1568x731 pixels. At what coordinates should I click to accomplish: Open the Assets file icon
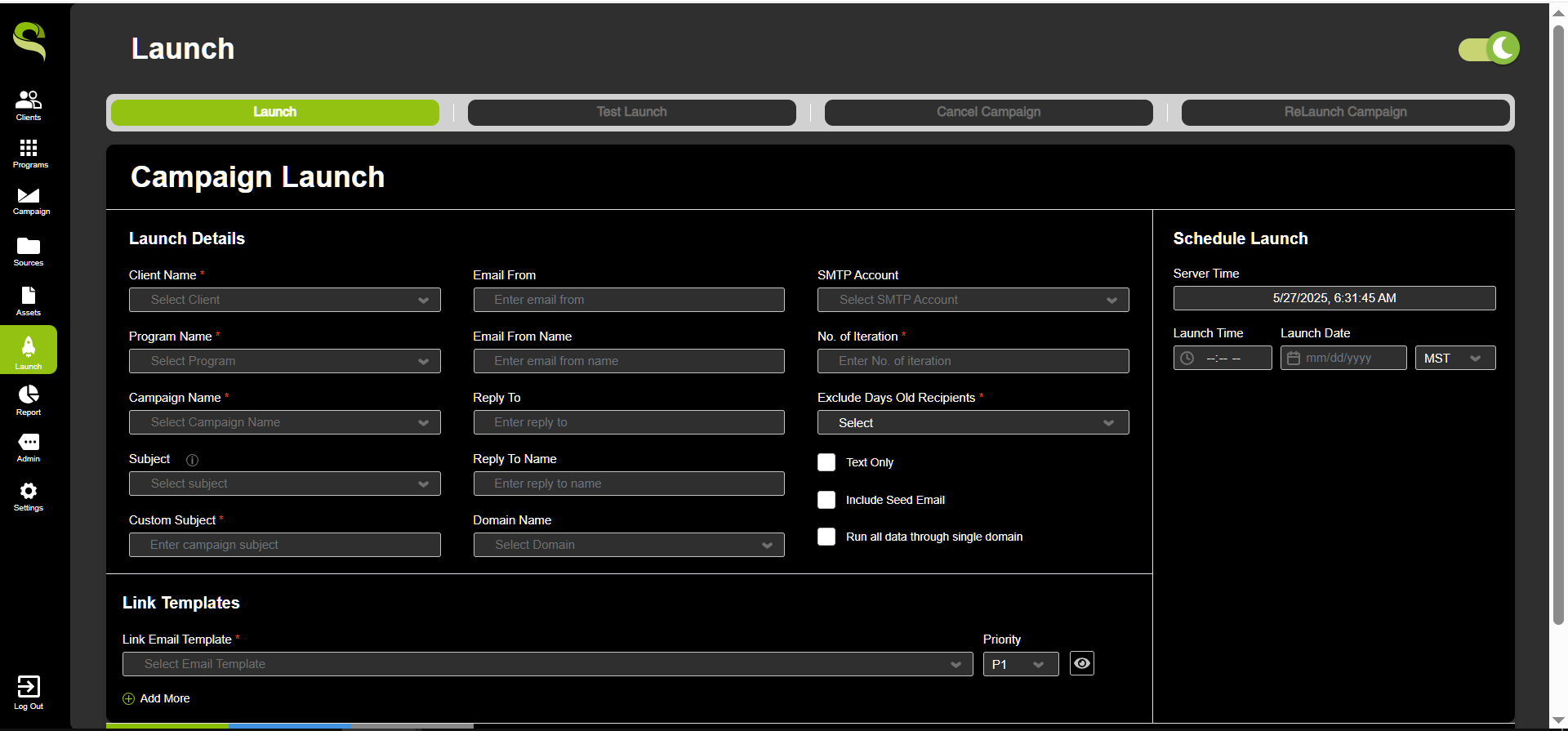coord(29,300)
